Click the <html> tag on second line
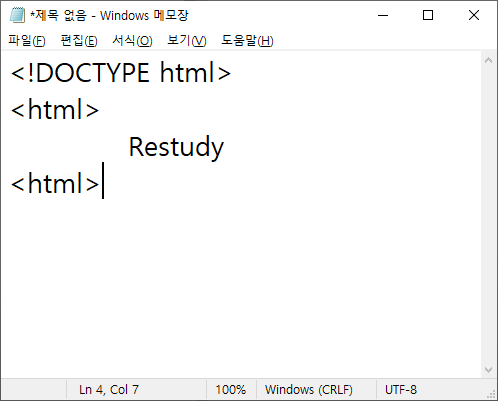The height and width of the screenshot is (401, 498). click(x=55, y=109)
